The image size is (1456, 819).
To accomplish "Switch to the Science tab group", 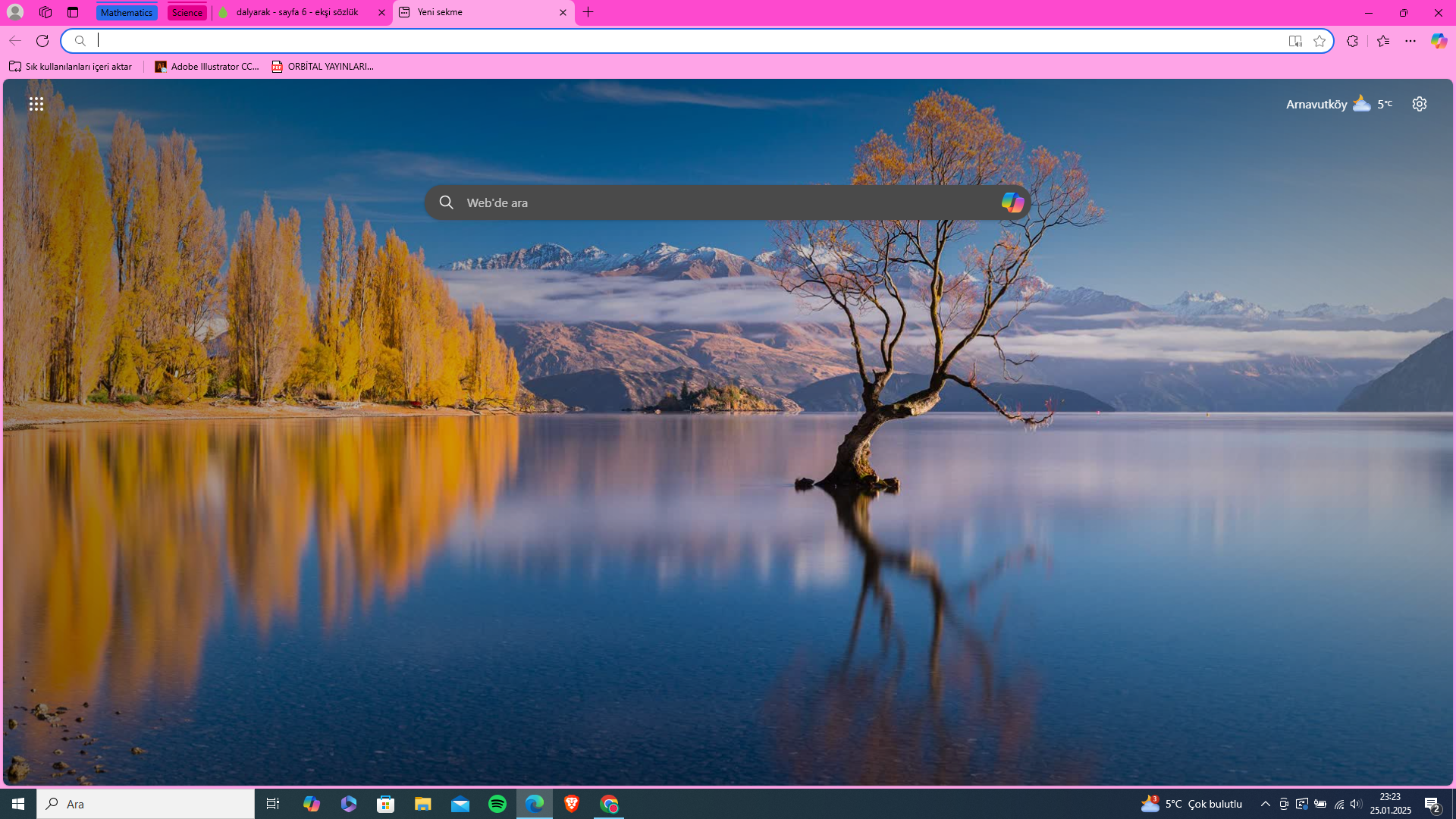I will tap(187, 12).
